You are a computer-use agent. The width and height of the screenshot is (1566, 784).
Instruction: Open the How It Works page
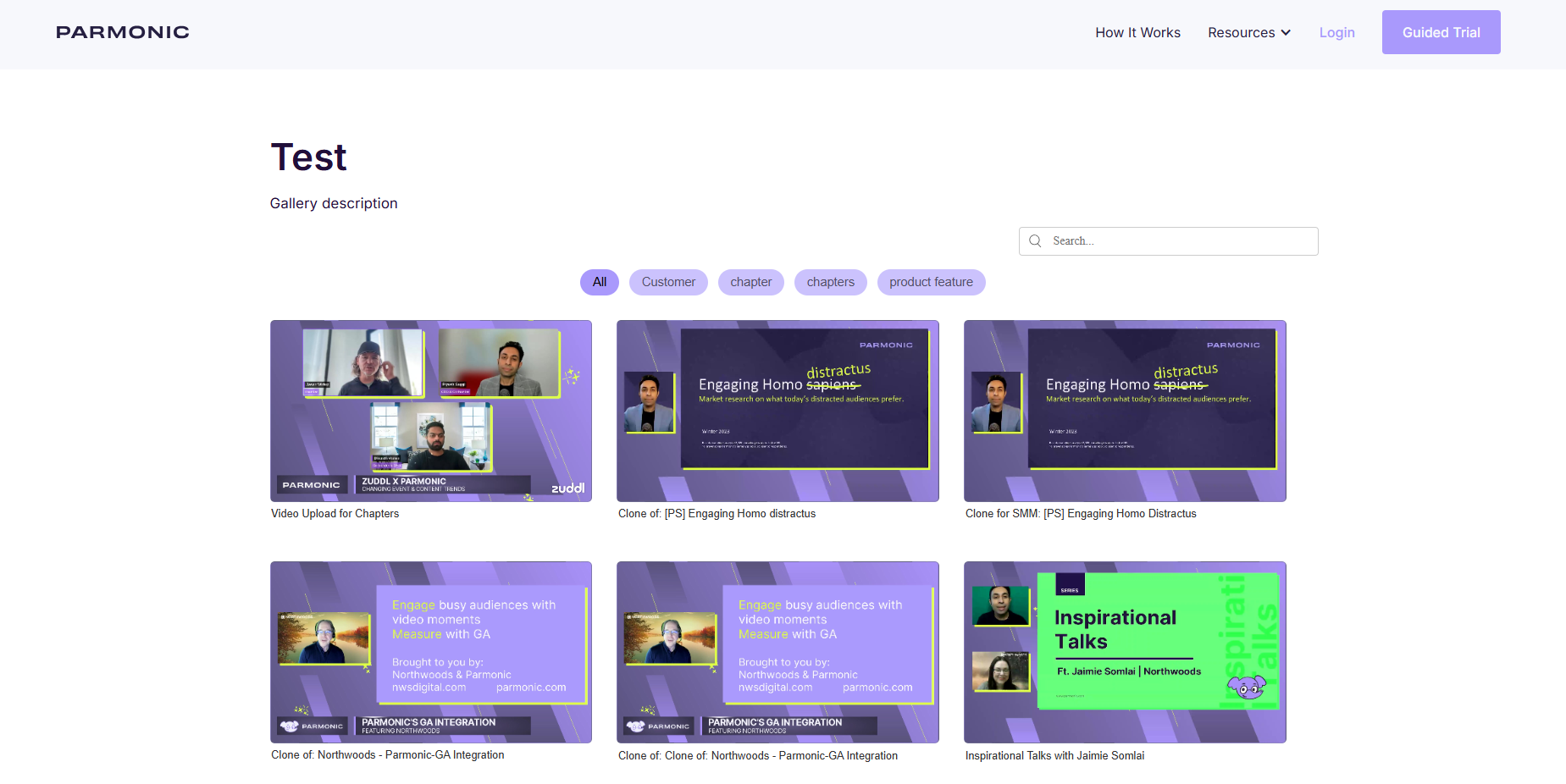point(1137,32)
